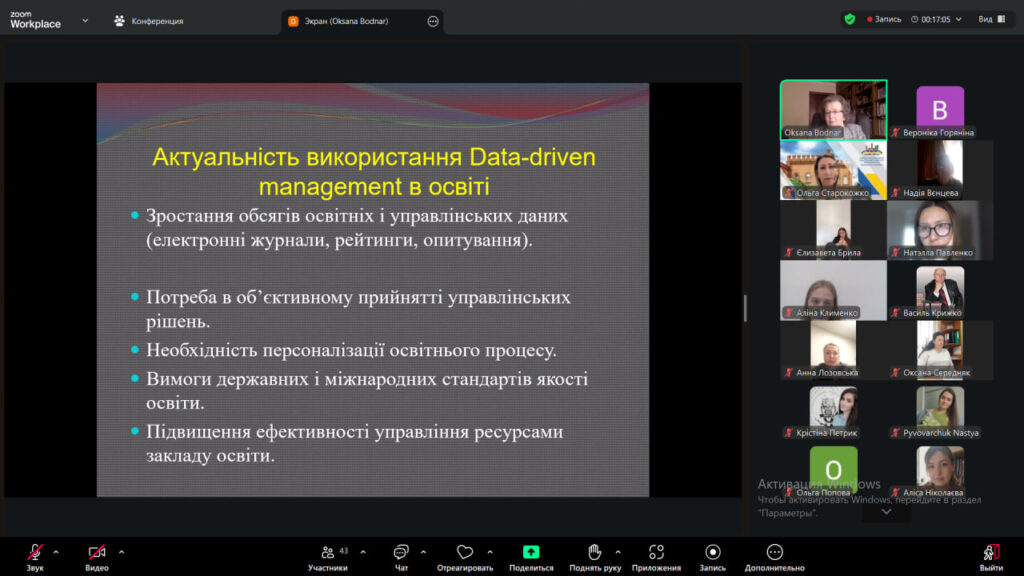Expand audio options arrow next to Звук
The image size is (1024, 576).
click(x=56, y=551)
